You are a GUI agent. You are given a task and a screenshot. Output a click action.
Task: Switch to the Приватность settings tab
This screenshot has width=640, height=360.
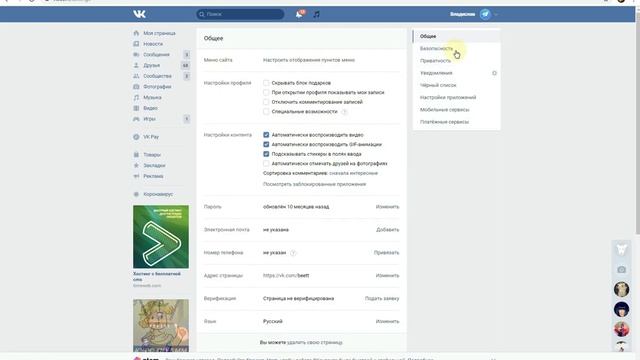coord(456,61)
